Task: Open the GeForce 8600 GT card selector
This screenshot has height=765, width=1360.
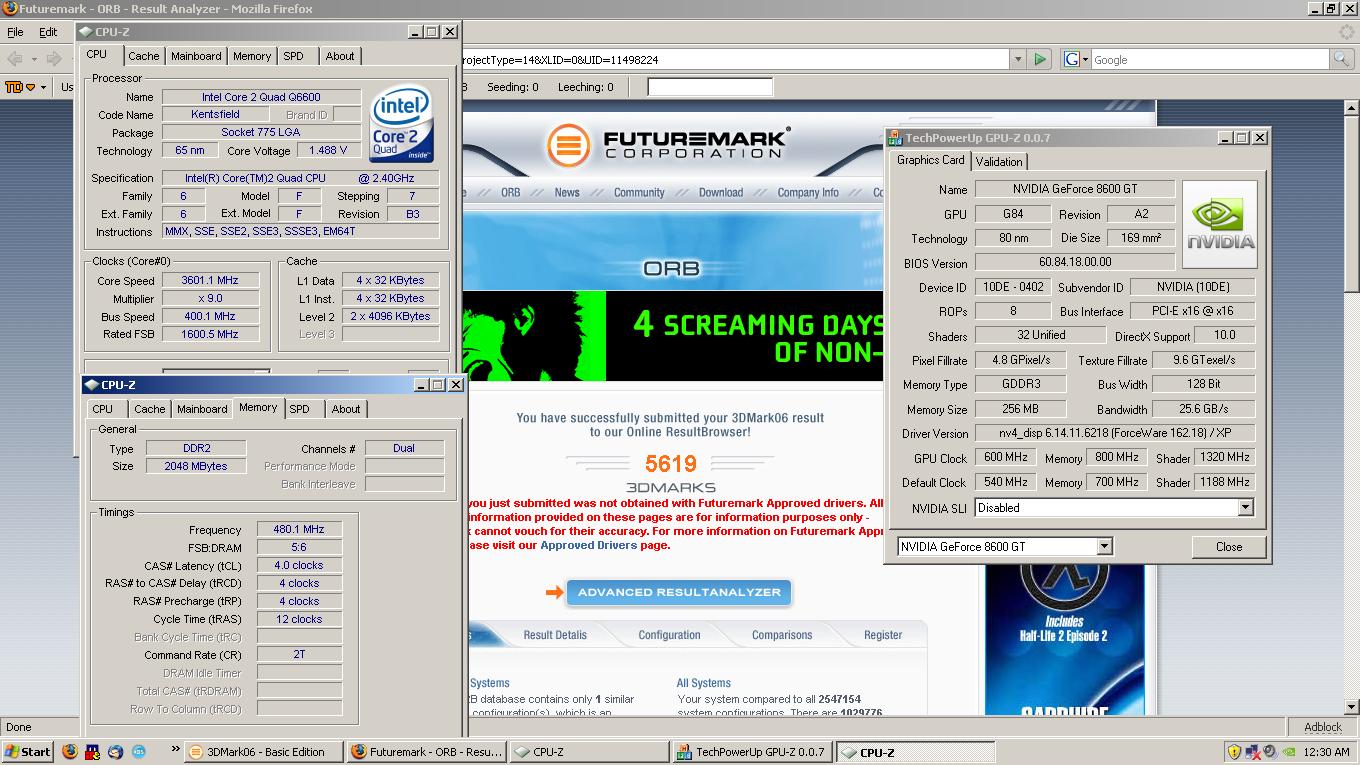Action: click(1105, 546)
